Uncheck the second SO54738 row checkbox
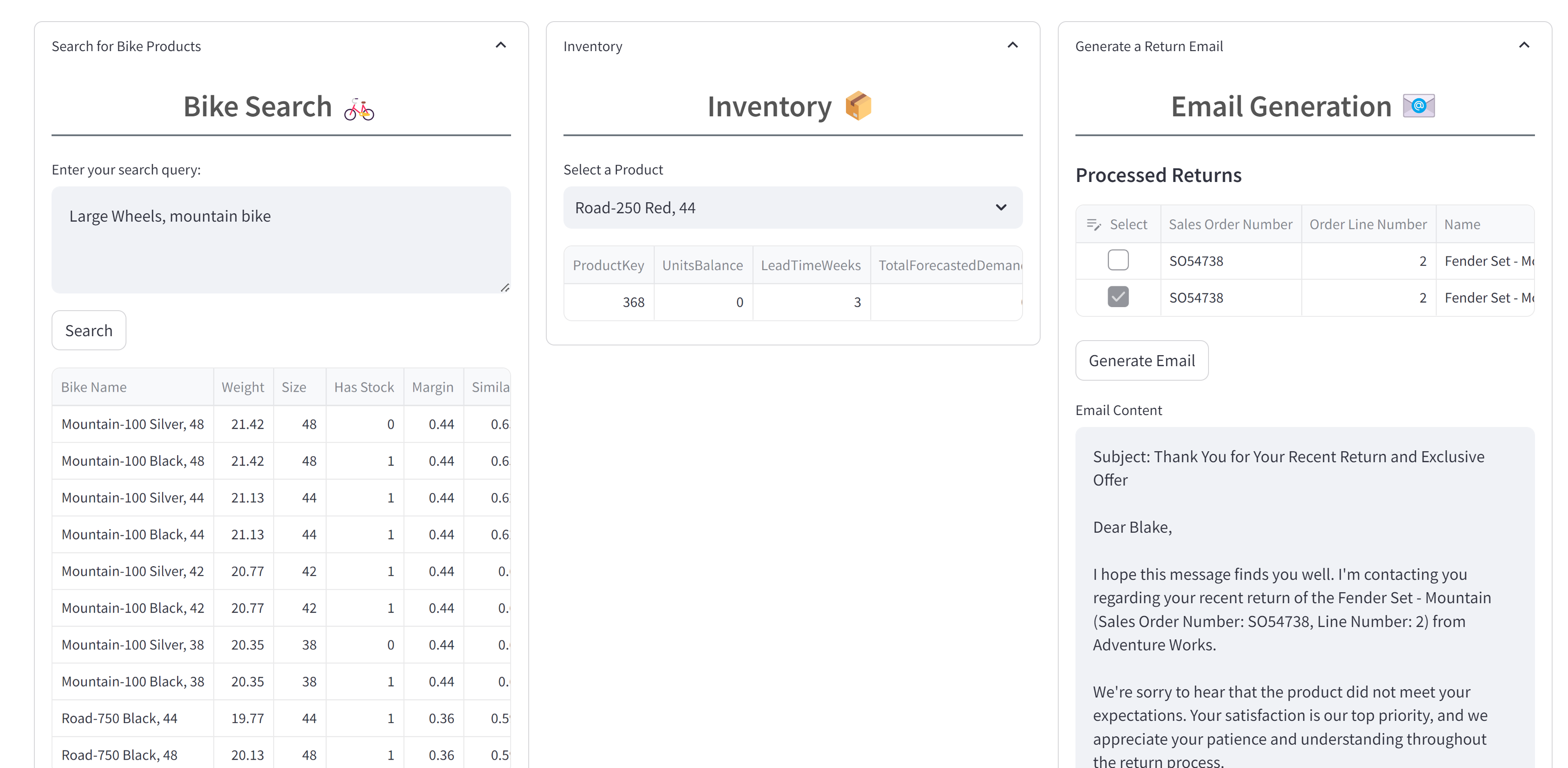1568x768 pixels. pyautogui.click(x=1118, y=297)
